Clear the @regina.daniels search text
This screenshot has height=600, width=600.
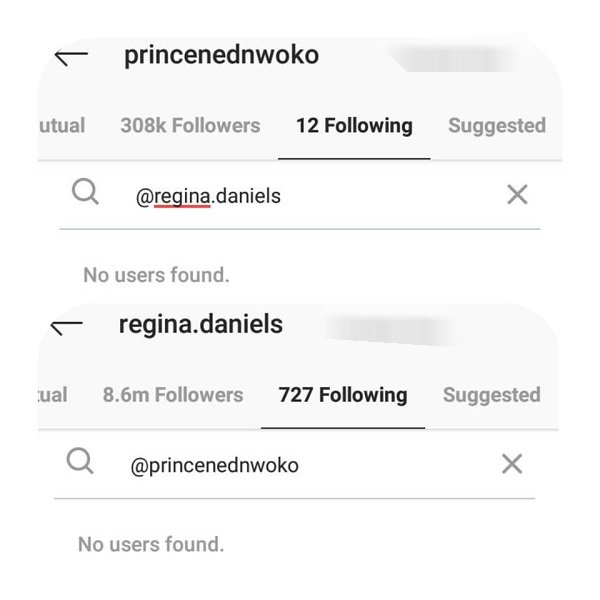click(517, 195)
